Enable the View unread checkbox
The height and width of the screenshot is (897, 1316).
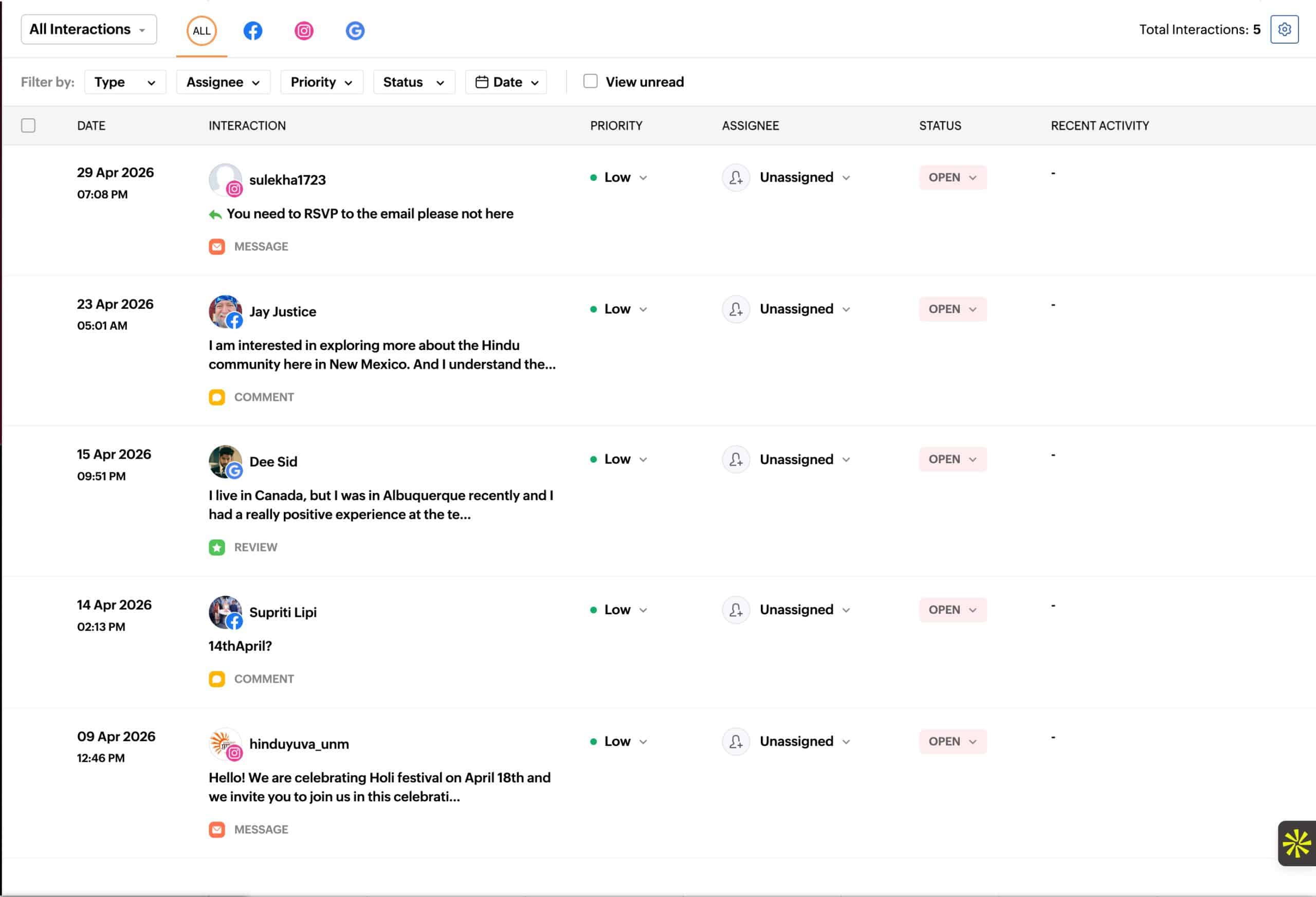click(x=591, y=82)
